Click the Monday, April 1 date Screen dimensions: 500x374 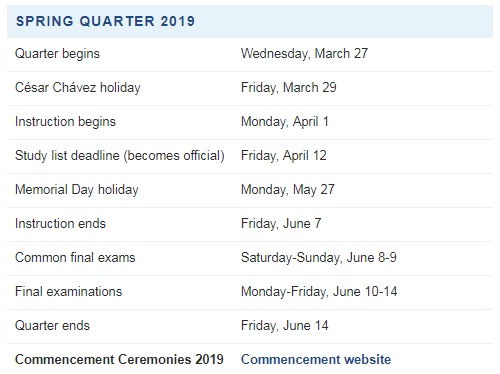pos(285,122)
